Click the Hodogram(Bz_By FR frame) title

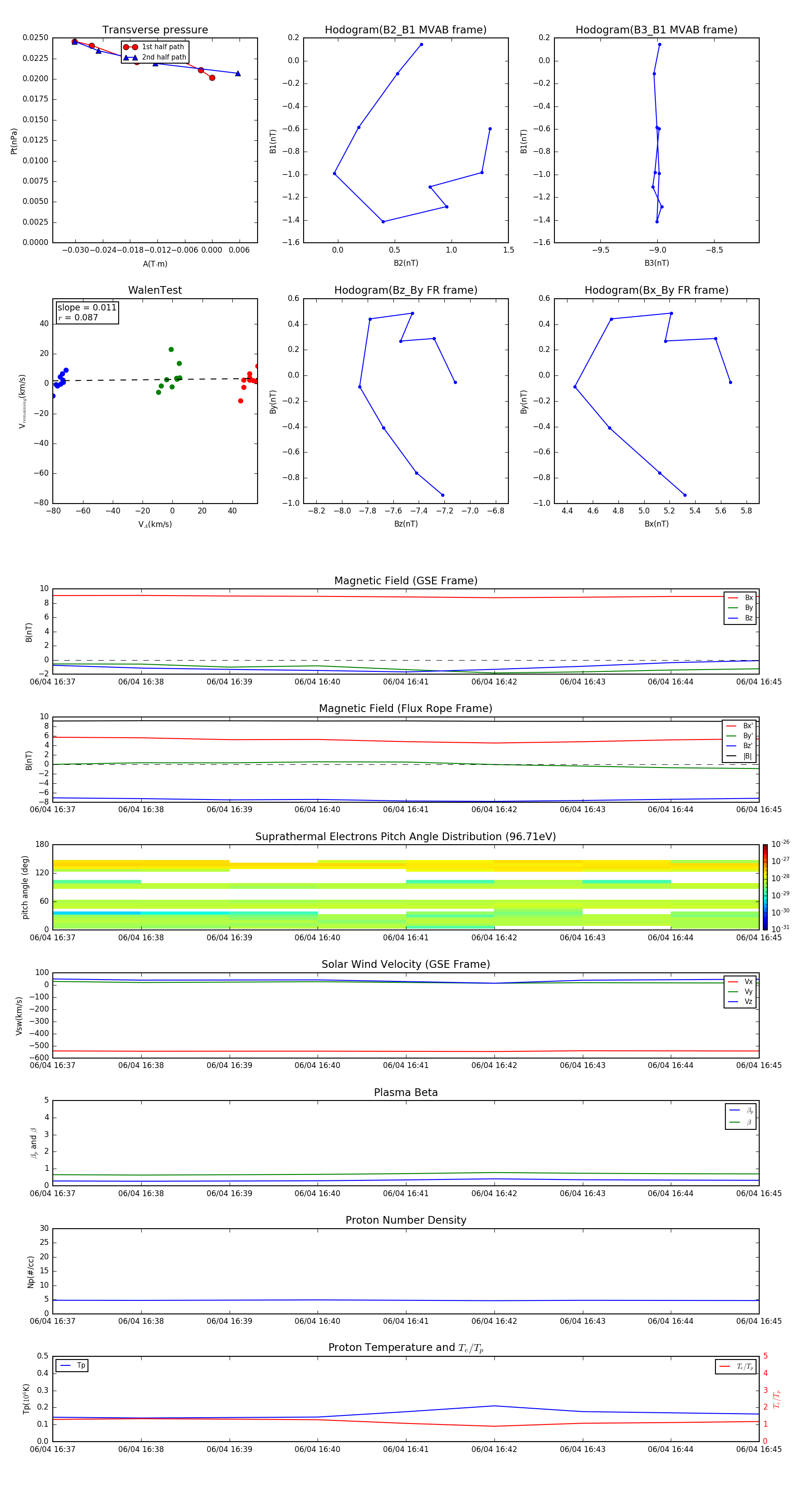(x=406, y=290)
